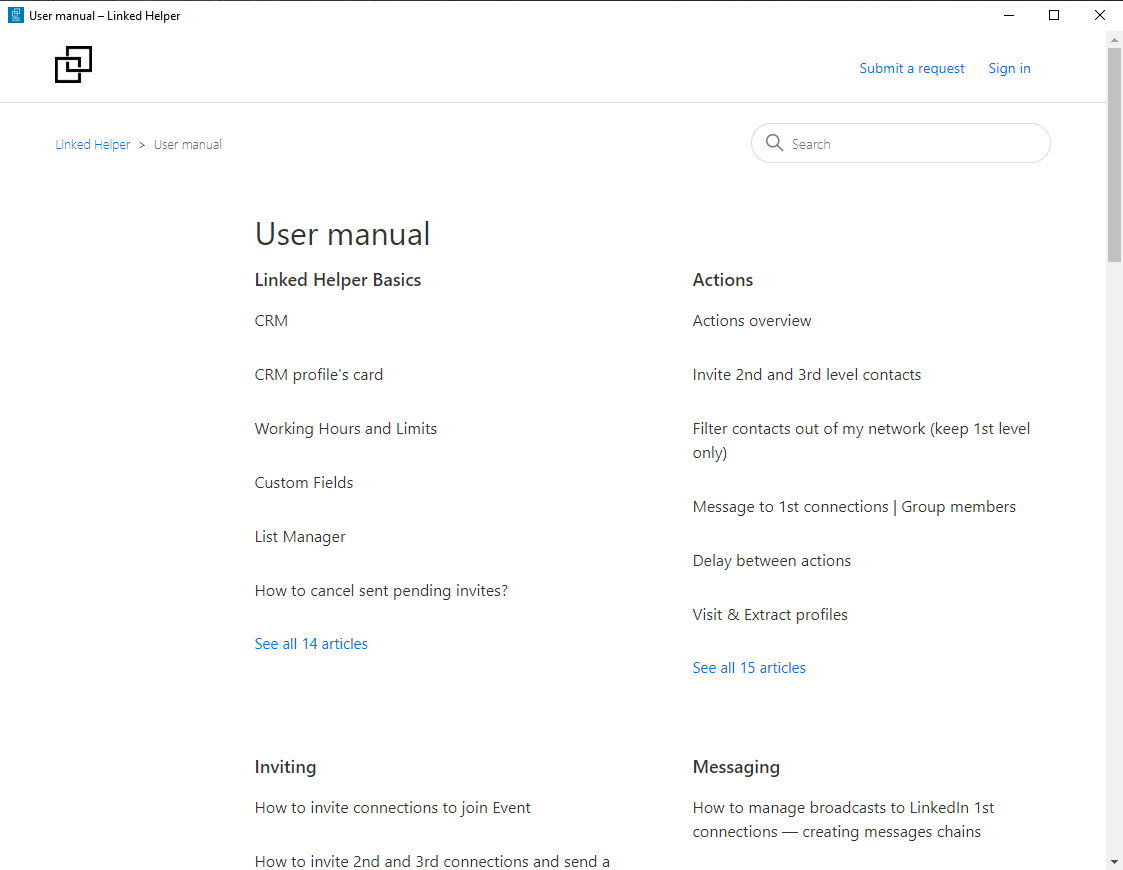Open CRM profile's card article
Image resolution: width=1123 pixels, height=870 pixels.
pos(319,374)
